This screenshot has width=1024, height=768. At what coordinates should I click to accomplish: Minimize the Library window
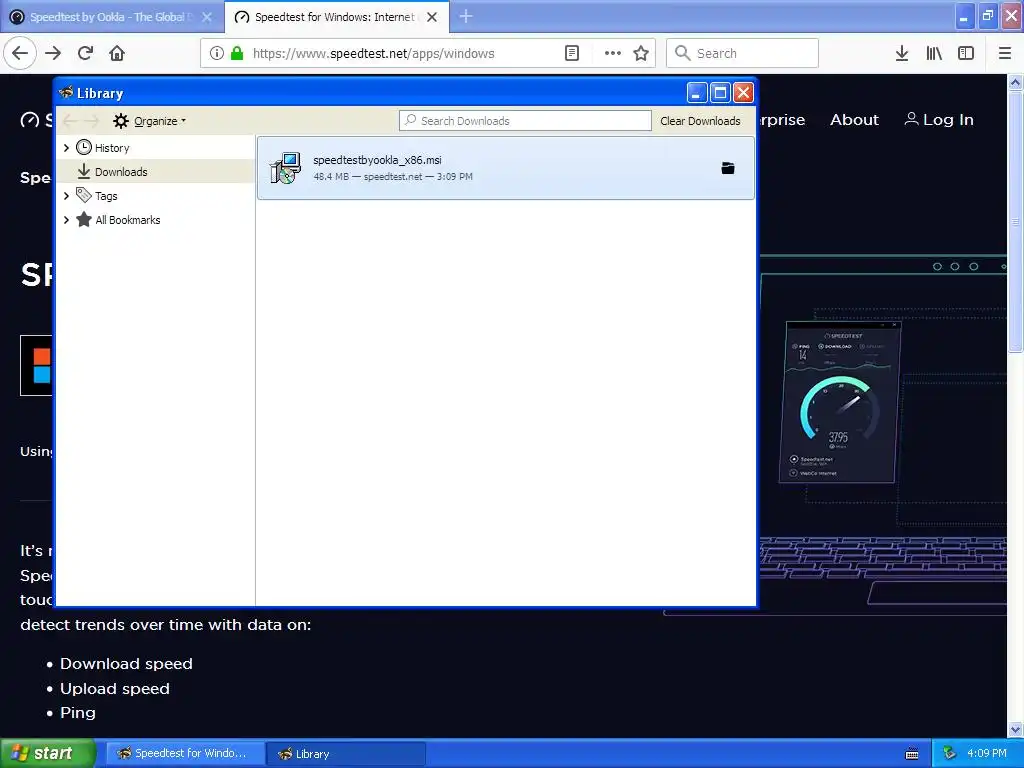coord(696,93)
